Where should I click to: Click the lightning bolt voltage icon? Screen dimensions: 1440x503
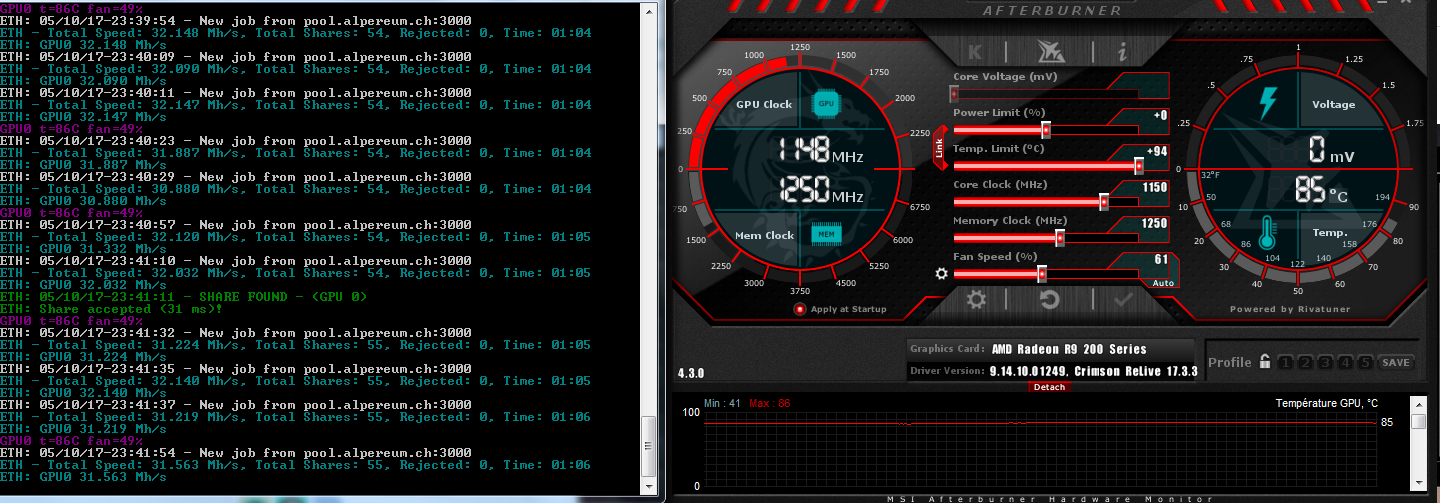(x=1267, y=102)
